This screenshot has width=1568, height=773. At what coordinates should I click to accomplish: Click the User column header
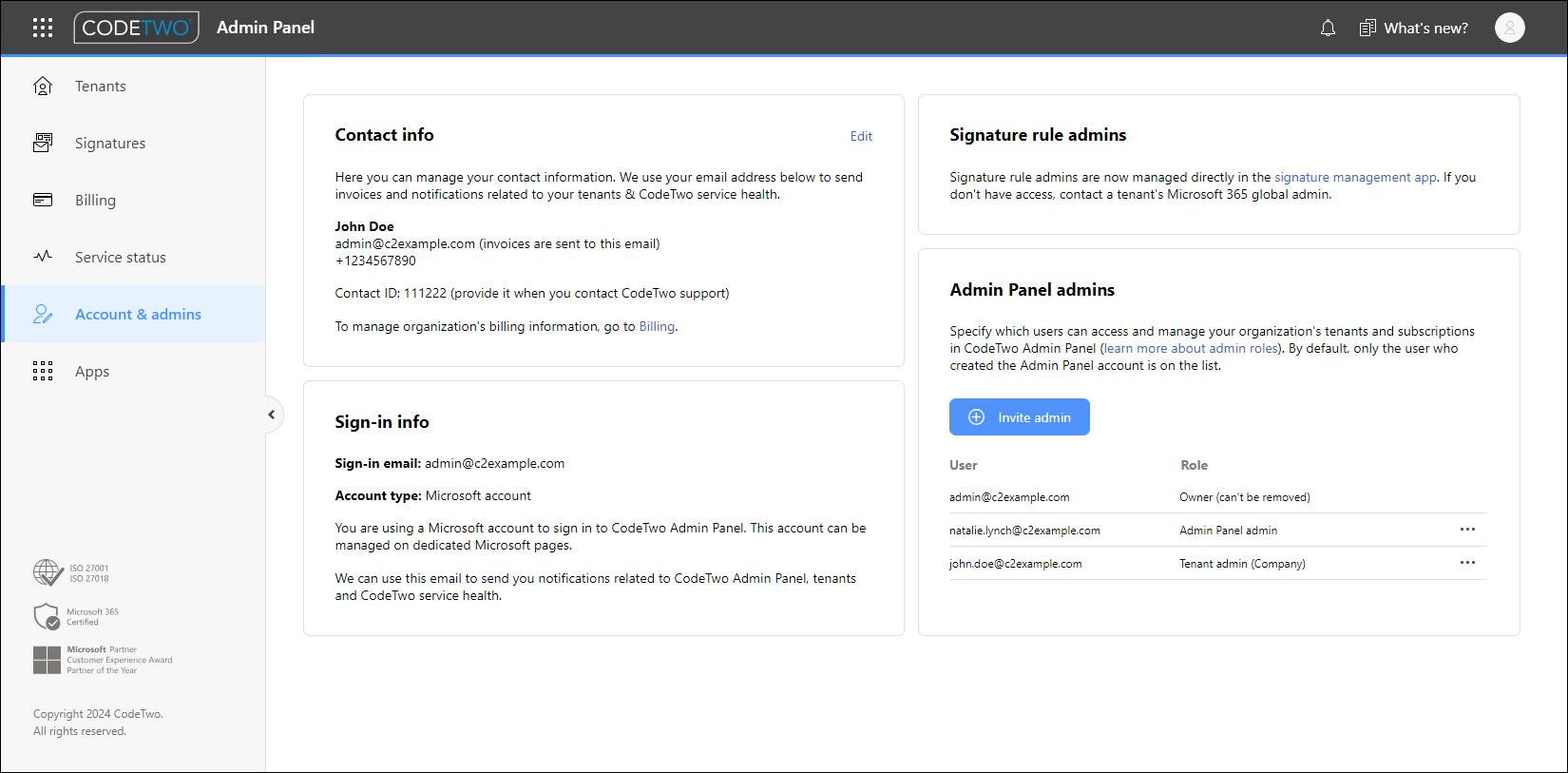964,465
